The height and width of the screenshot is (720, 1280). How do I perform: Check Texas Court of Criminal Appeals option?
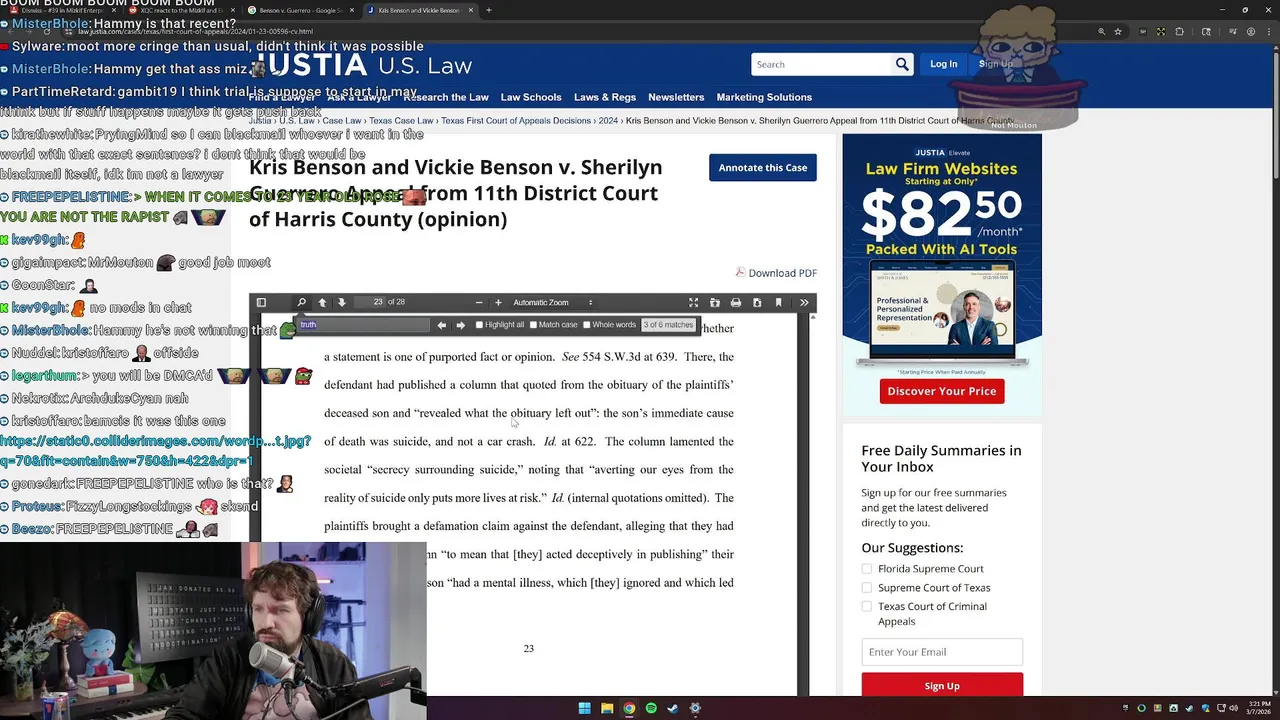(866, 606)
